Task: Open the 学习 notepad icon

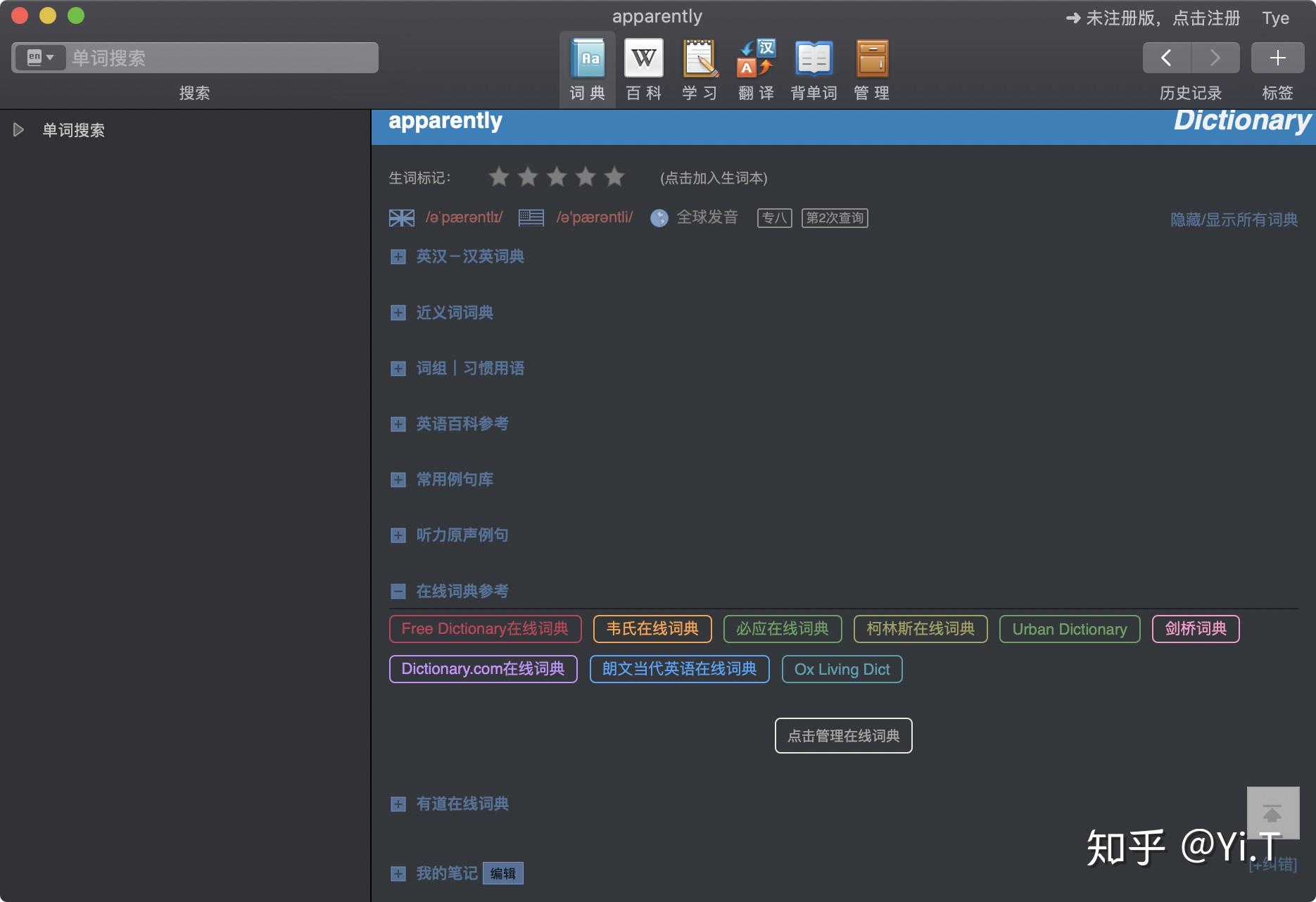Action: [x=700, y=58]
